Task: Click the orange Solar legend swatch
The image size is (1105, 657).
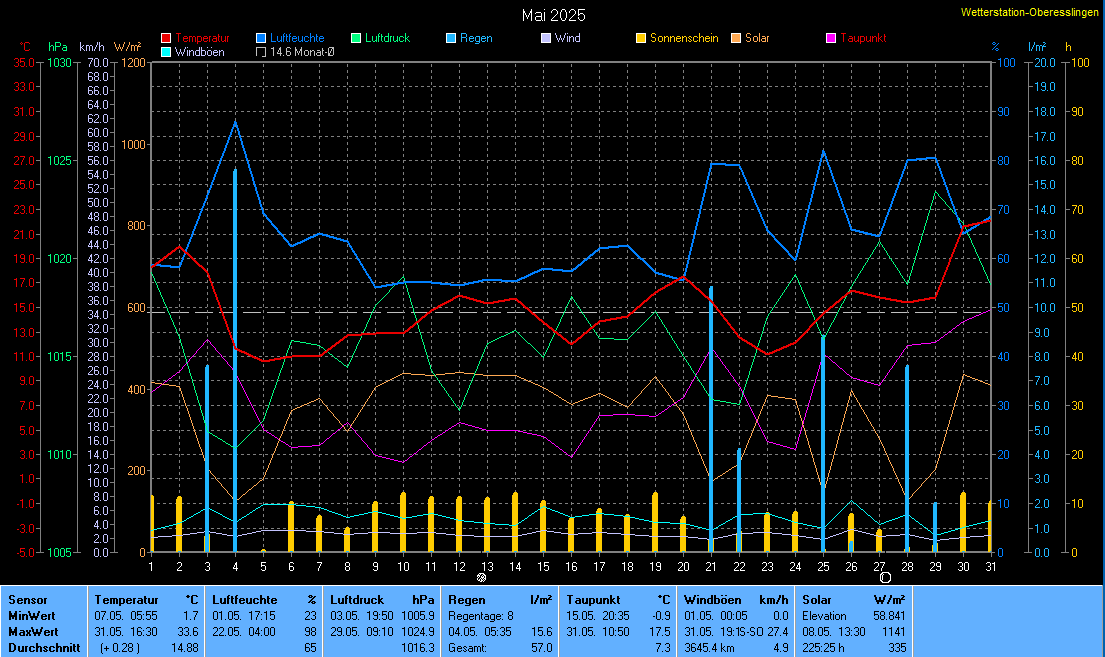Action: (736, 38)
